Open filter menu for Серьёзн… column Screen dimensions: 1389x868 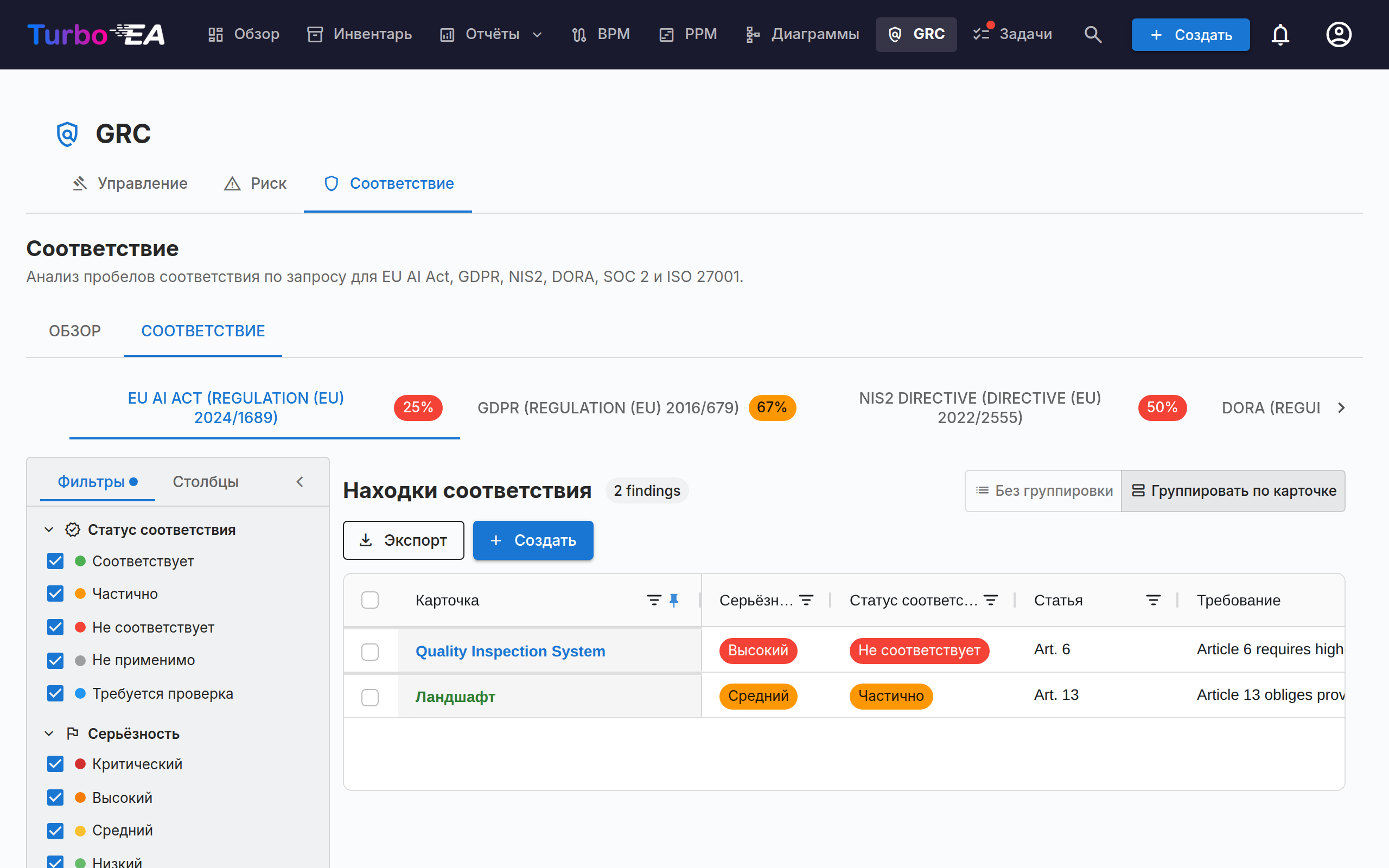pos(806,600)
